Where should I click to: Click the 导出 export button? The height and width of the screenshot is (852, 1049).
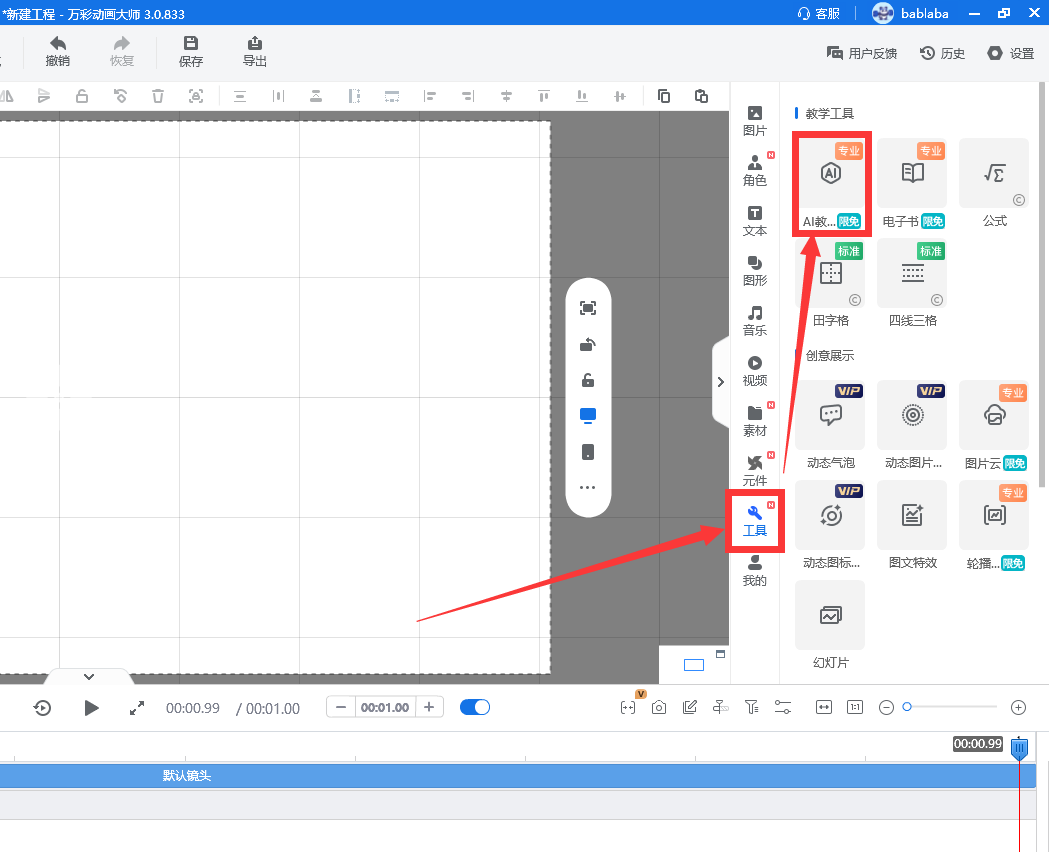(255, 51)
